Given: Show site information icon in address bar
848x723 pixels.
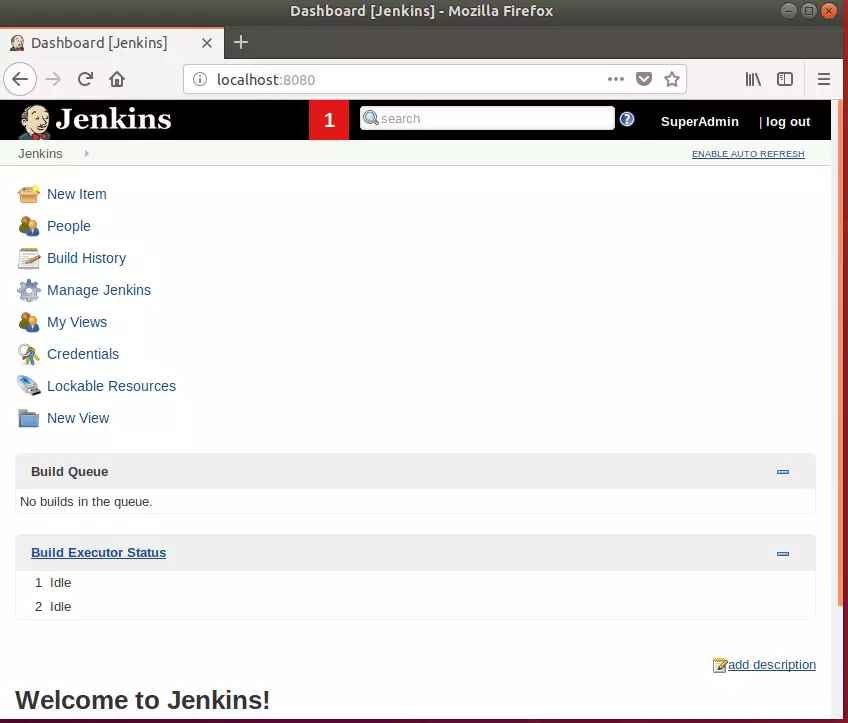Looking at the screenshot, I should pyautogui.click(x=200, y=79).
